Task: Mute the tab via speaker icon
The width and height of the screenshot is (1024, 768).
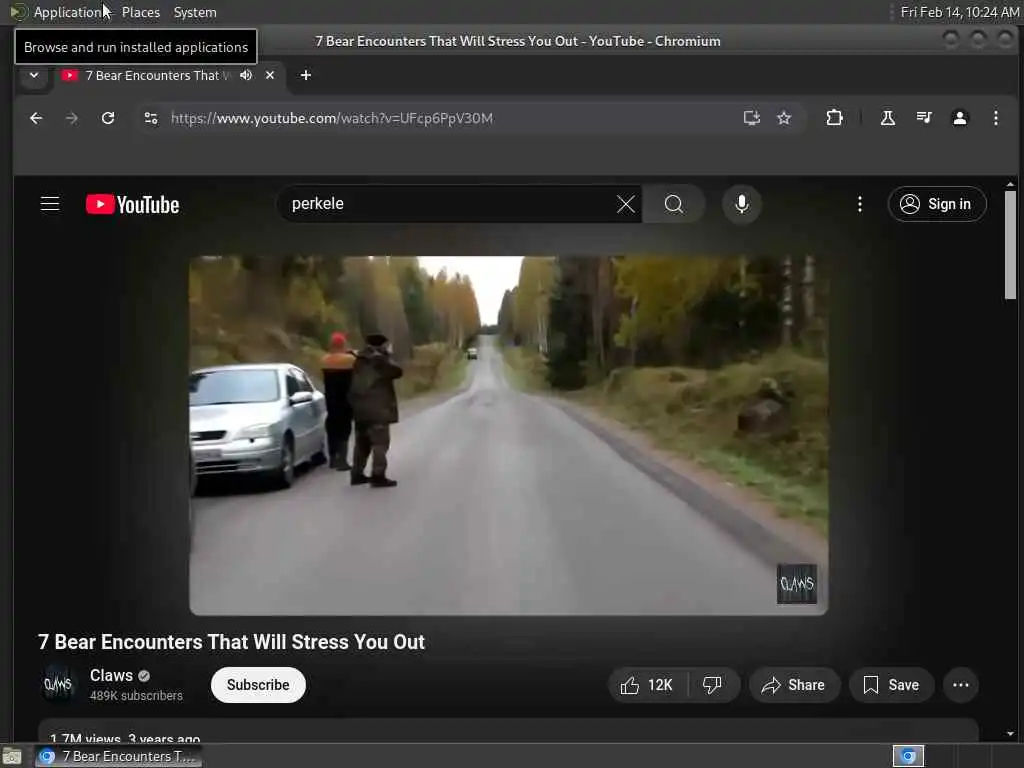Action: click(x=246, y=75)
